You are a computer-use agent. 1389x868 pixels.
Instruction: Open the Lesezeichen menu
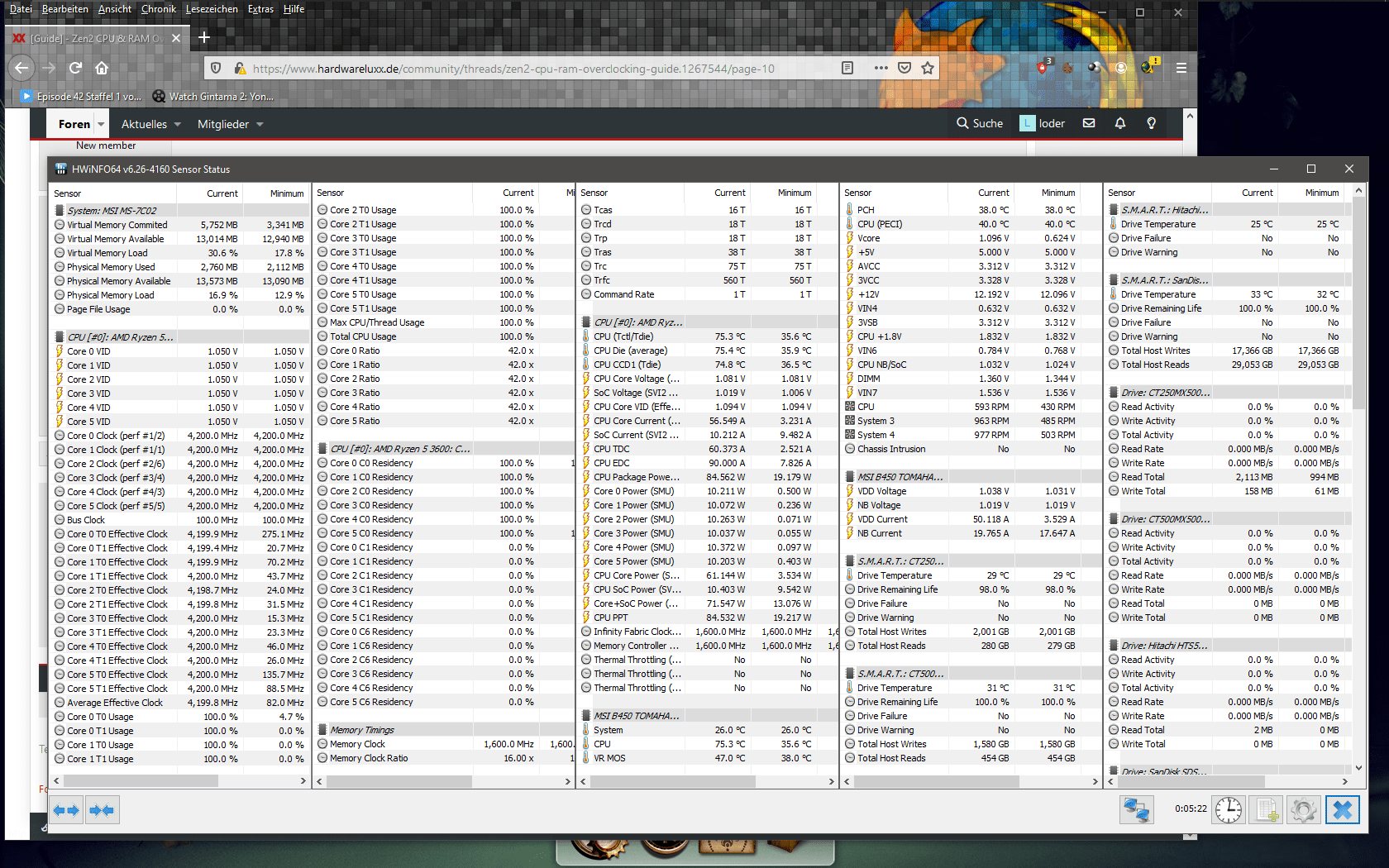(x=212, y=9)
